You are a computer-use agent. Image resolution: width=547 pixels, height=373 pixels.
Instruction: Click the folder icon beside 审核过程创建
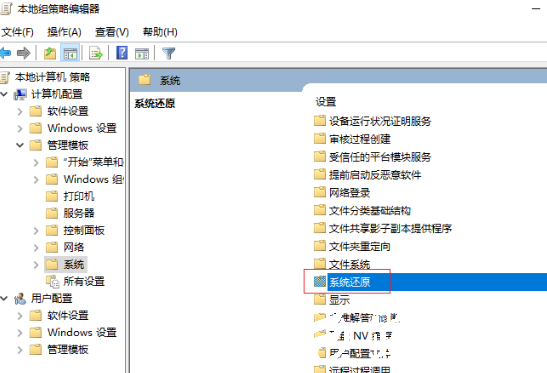coord(320,139)
